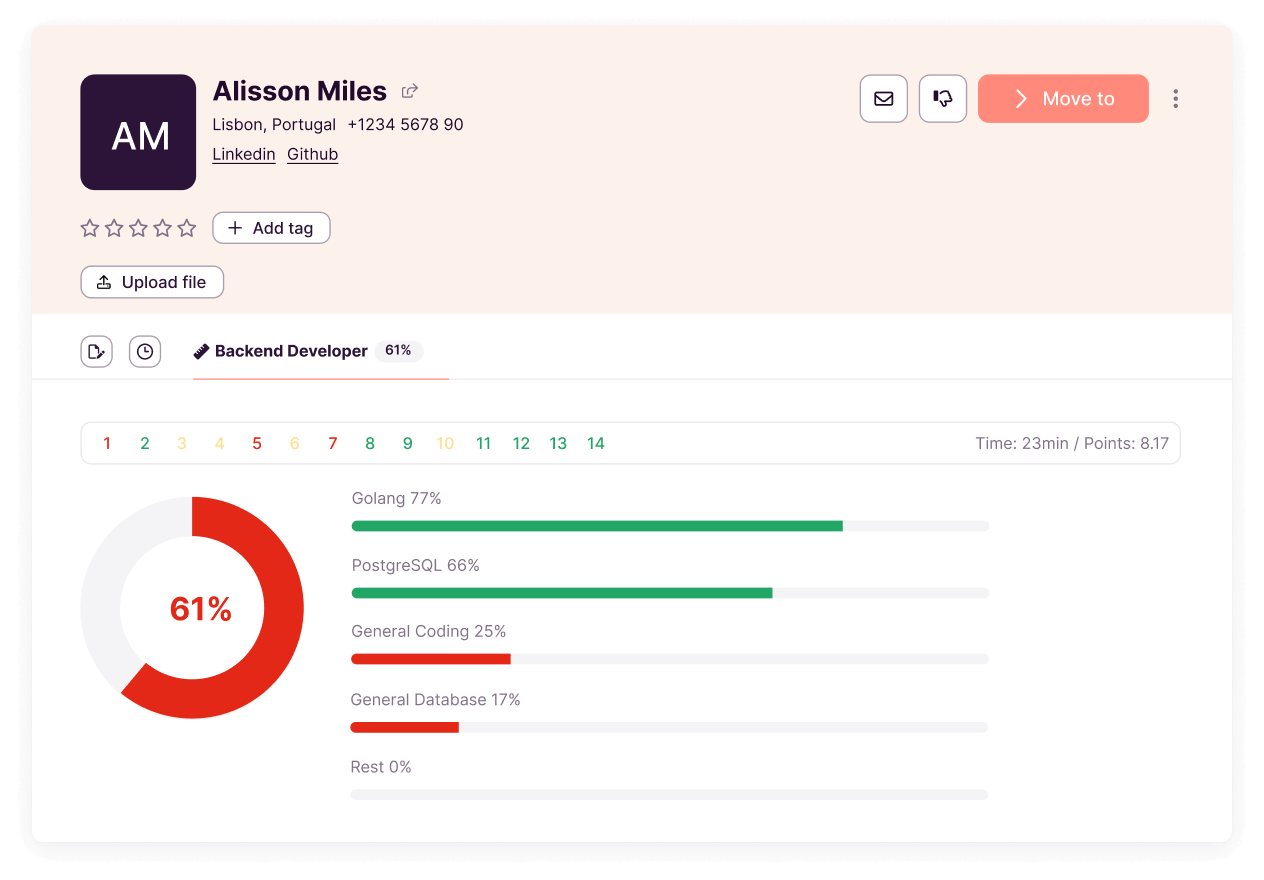Click the thumbs-down reject icon
The image size is (1264, 880).
point(942,99)
